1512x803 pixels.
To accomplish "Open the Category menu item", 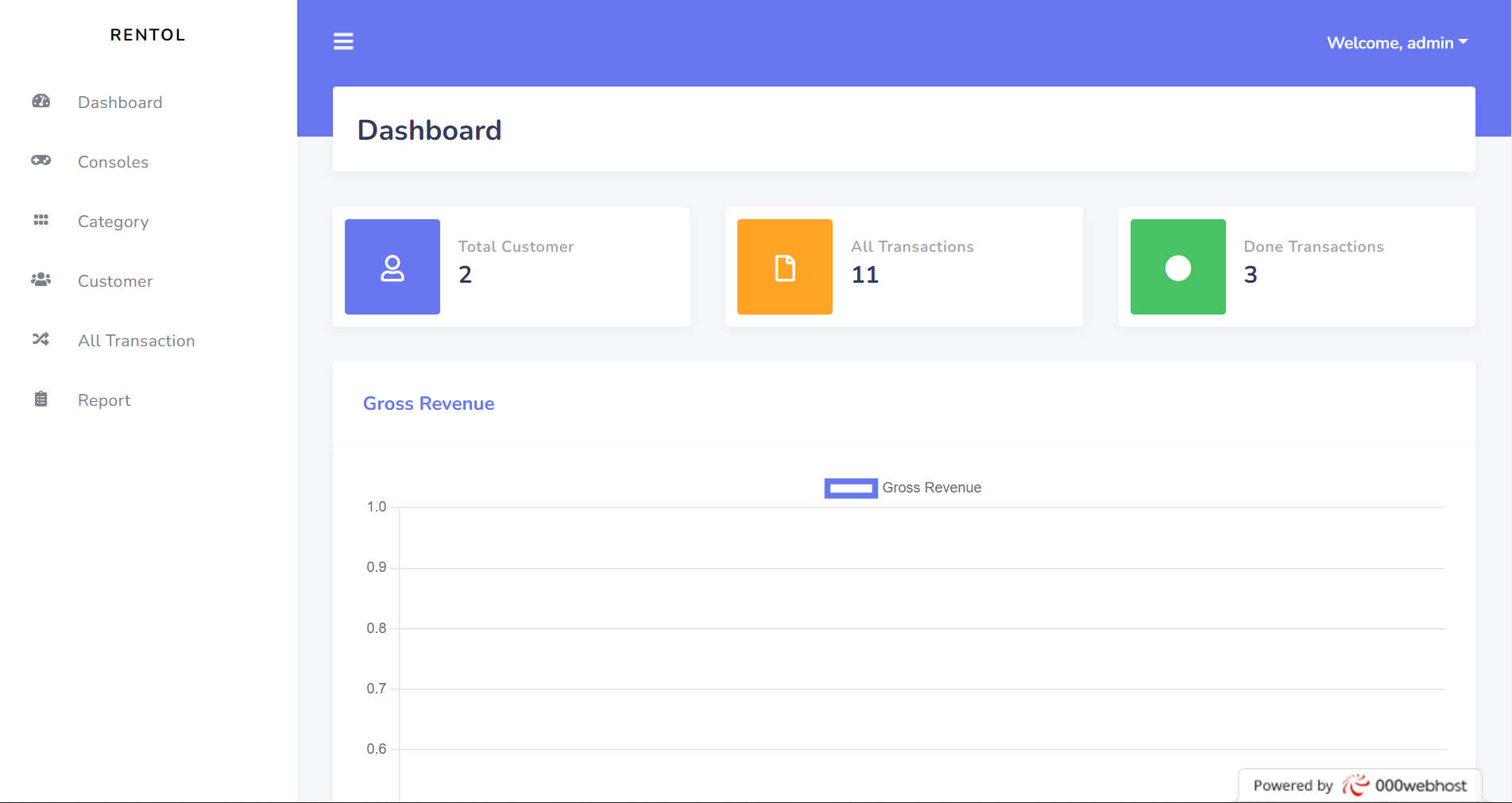I will 113,222.
